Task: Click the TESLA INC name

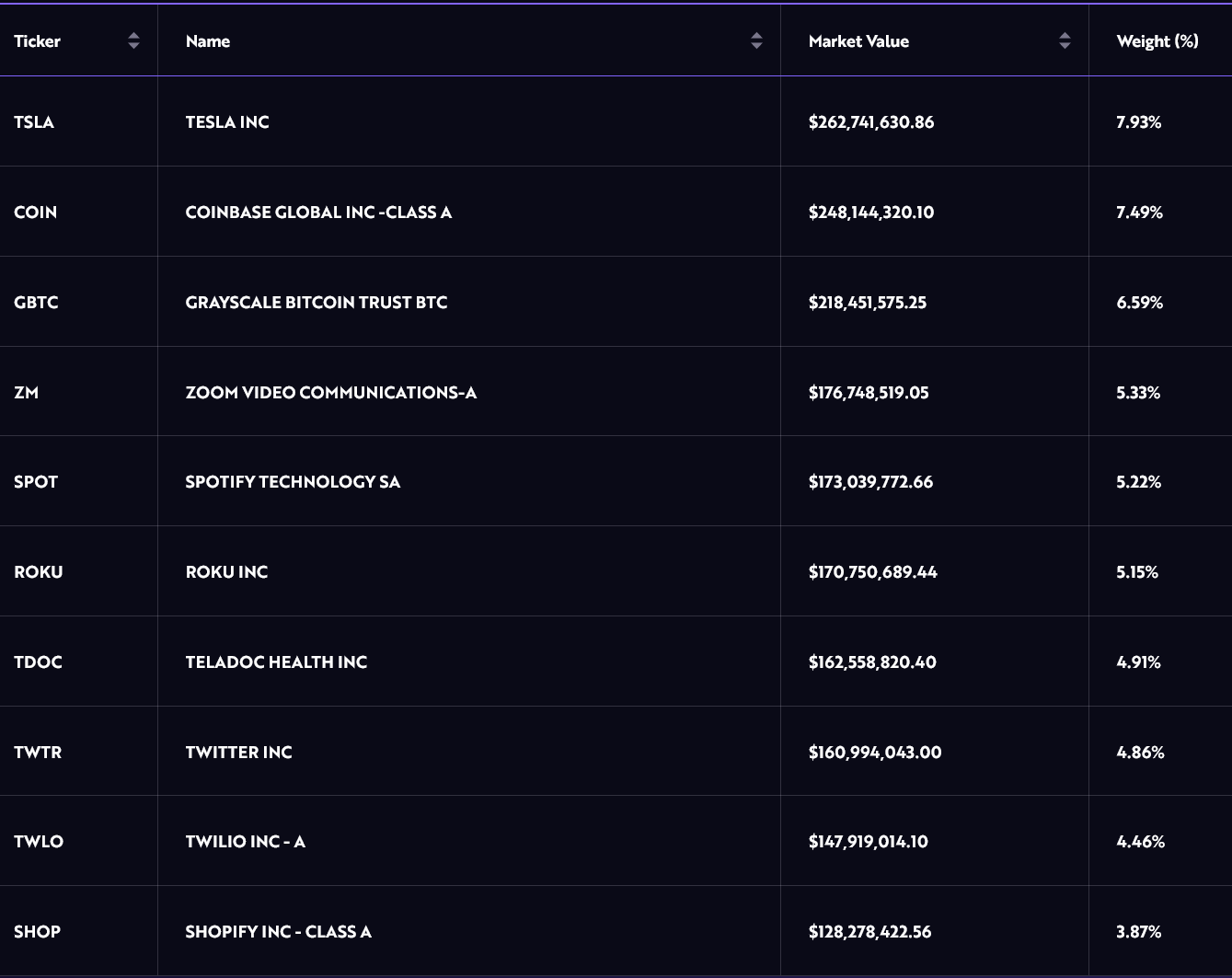Action: tap(227, 122)
